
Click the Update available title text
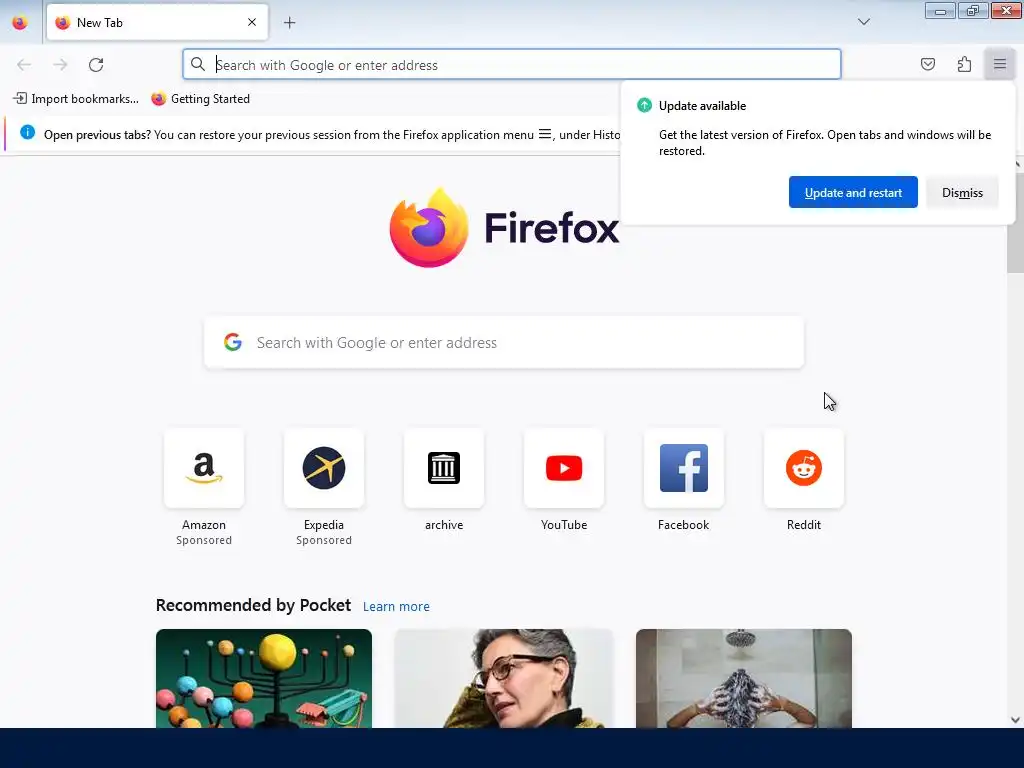click(702, 106)
